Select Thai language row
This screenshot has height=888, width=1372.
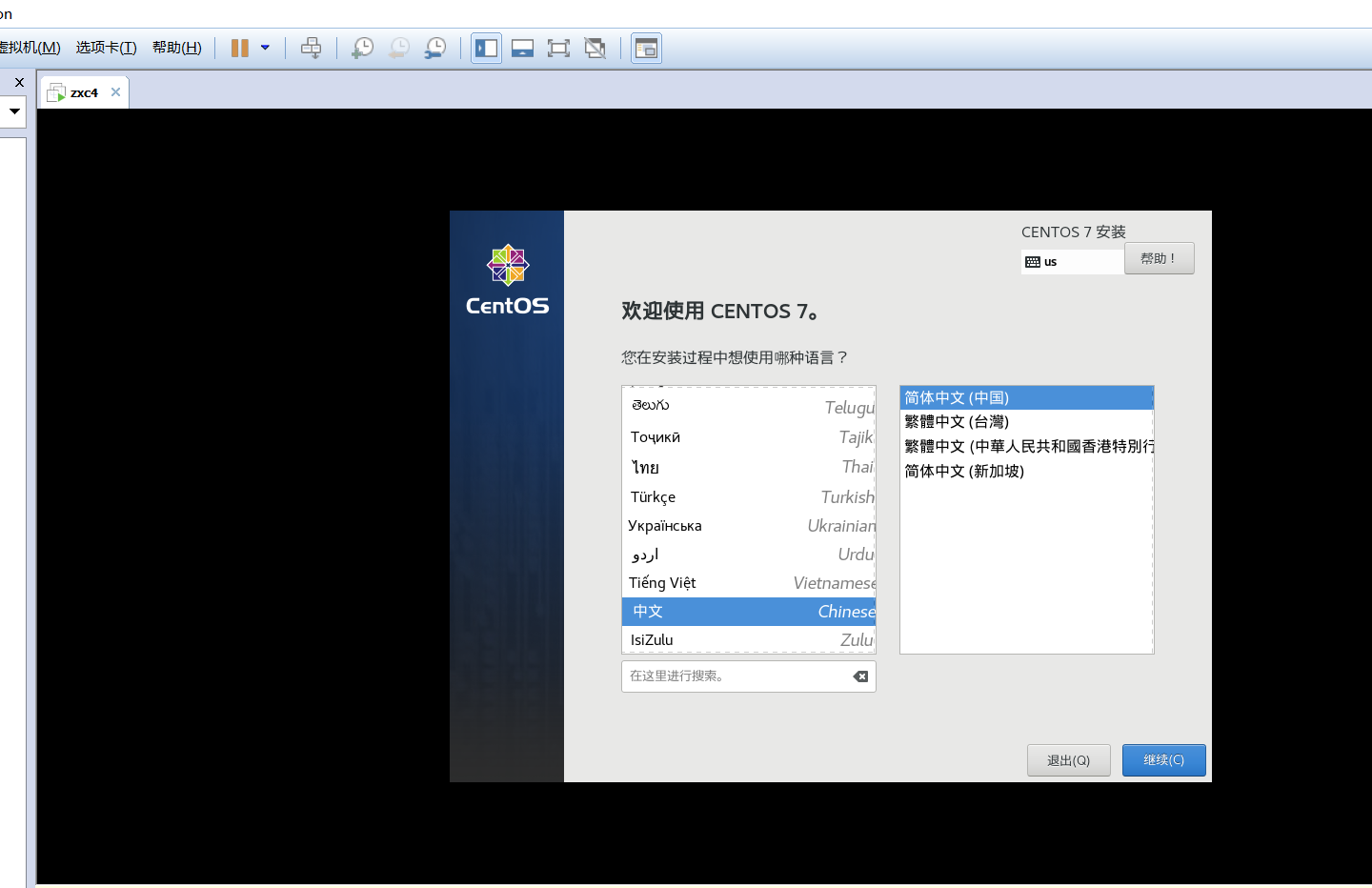pyautogui.click(x=749, y=467)
